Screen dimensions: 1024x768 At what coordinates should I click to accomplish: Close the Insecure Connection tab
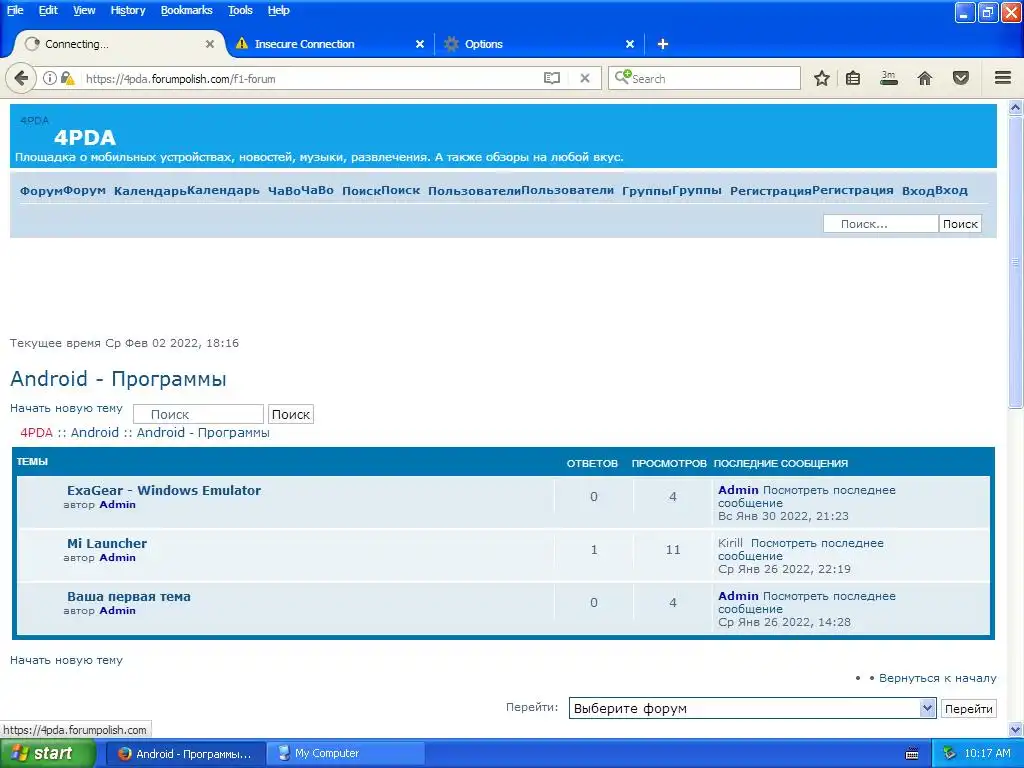click(420, 44)
